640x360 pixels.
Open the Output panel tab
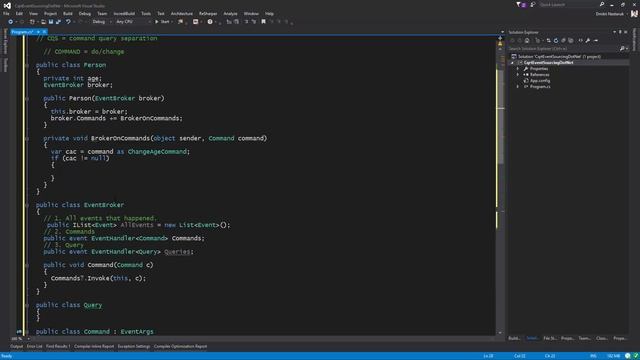(x=17, y=347)
